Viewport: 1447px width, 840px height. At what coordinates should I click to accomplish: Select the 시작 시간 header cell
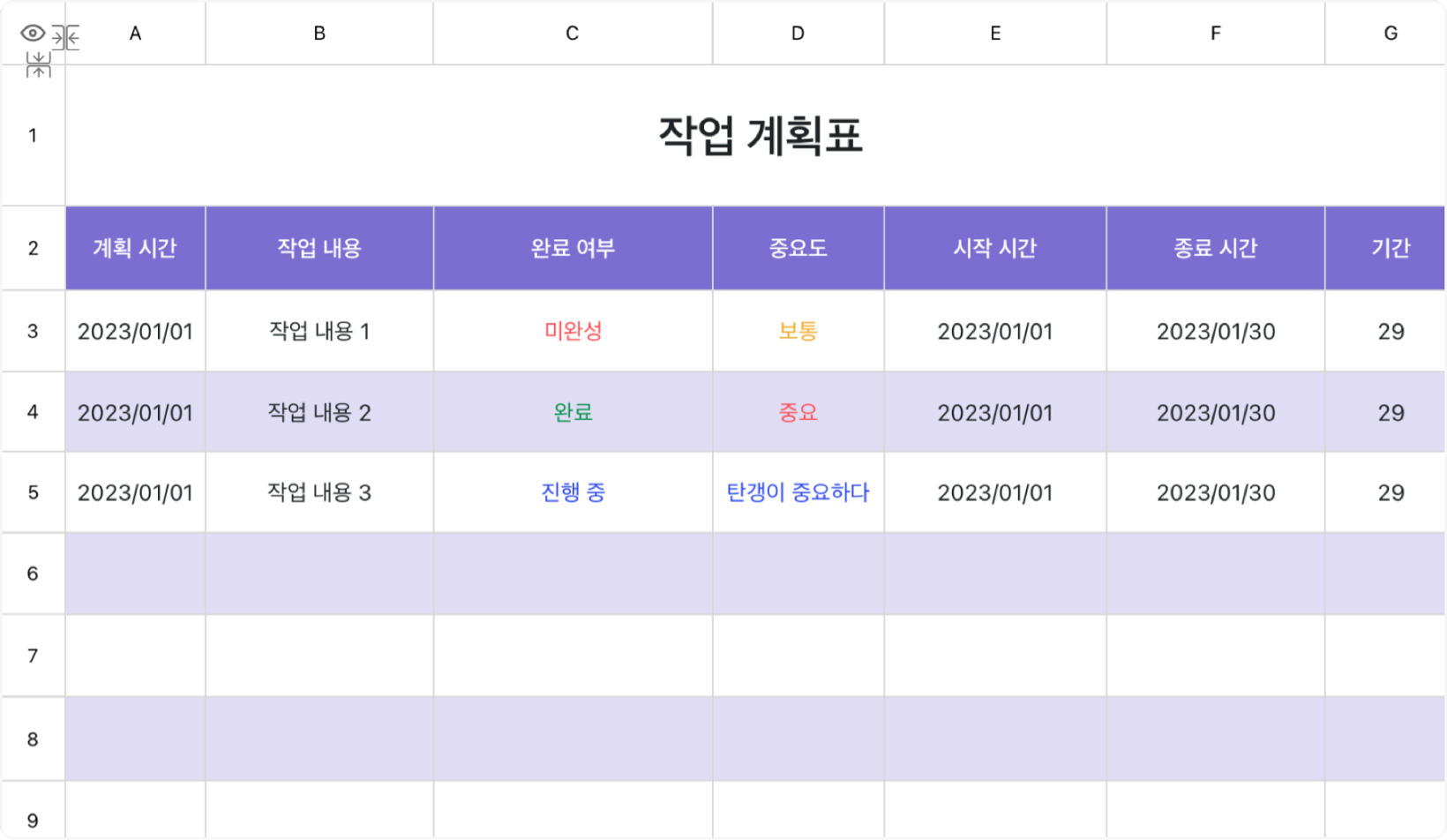click(x=995, y=248)
